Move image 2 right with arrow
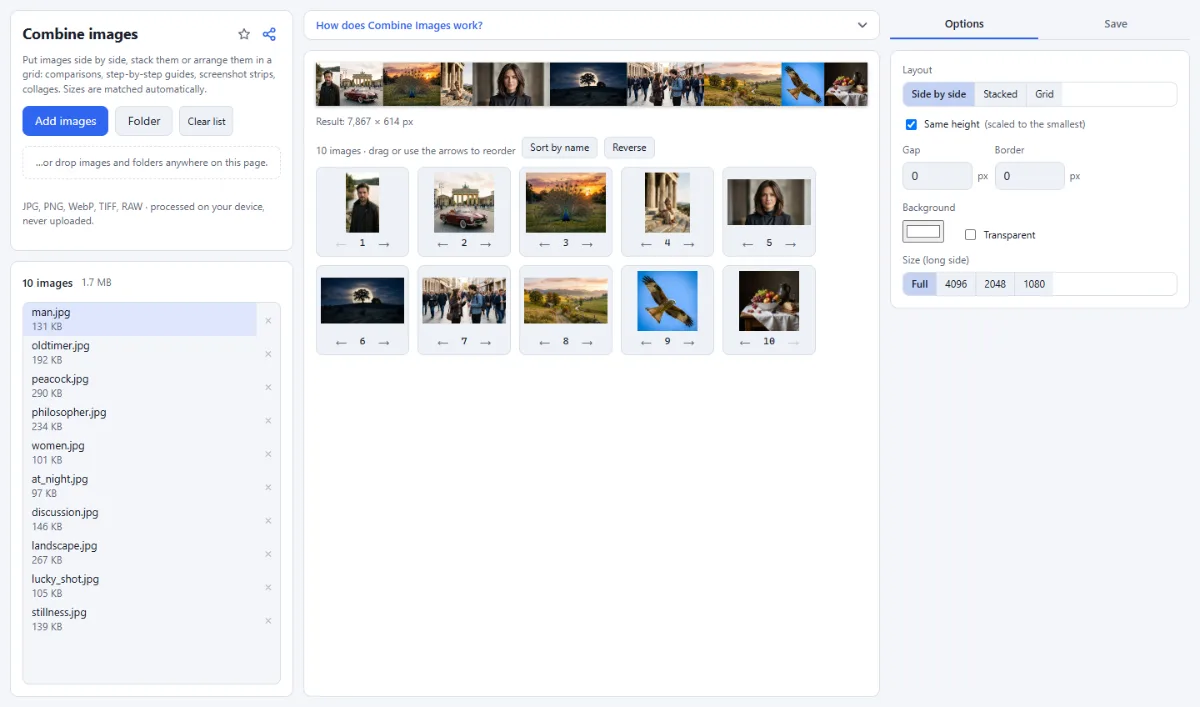1200x707 pixels. tap(485, 244)
